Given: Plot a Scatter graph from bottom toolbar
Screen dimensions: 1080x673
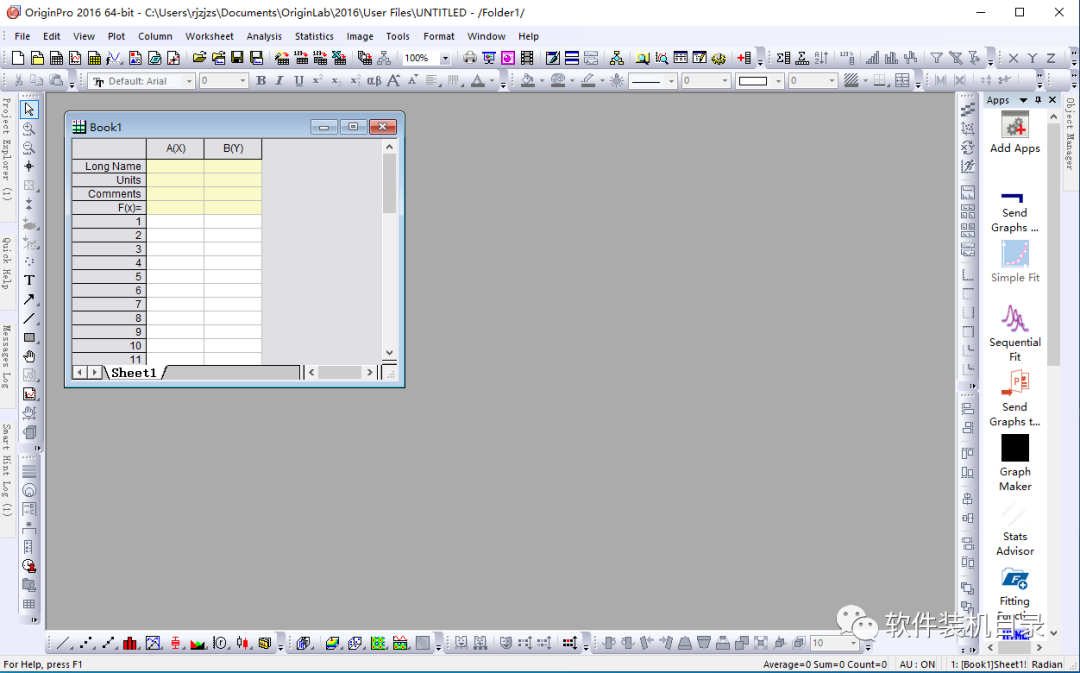Looking at the screenshot, I should click(x=86, y=643).
